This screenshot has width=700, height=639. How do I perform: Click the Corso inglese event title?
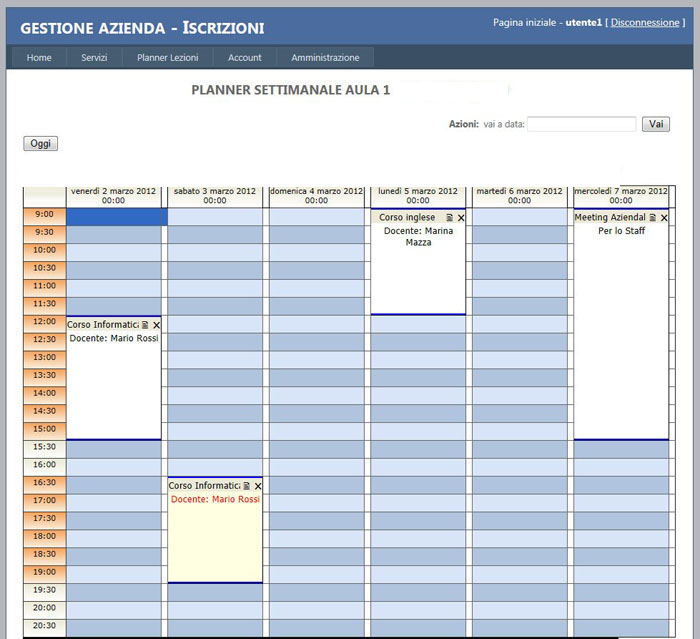click(x=407, y=217)
